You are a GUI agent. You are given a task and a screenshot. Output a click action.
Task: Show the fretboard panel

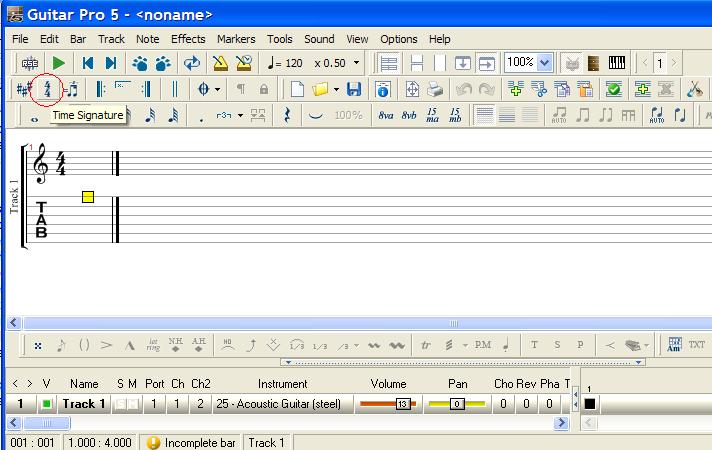coord(594,63)
